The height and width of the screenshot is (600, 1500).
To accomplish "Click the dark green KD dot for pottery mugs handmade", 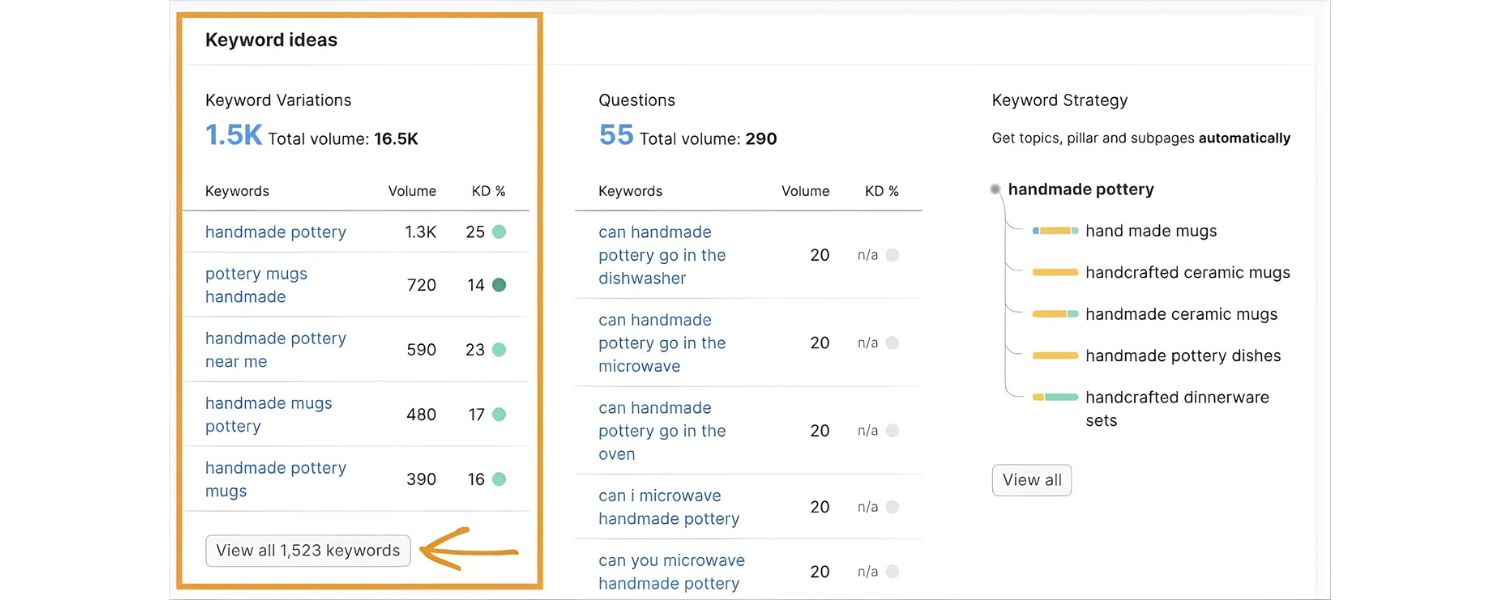I will [499, 285].
